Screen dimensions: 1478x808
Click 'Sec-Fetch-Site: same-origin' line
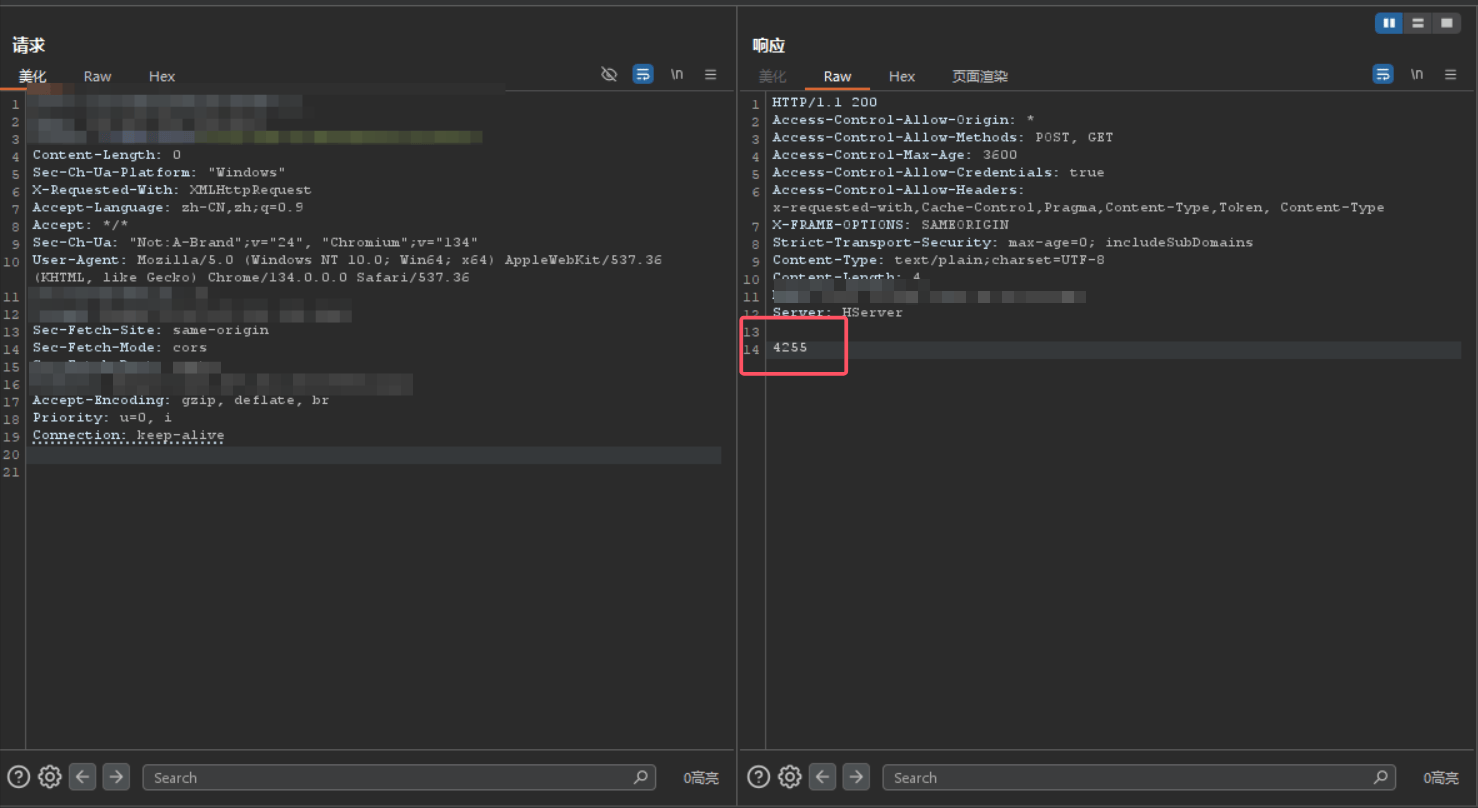click(150, 330)
